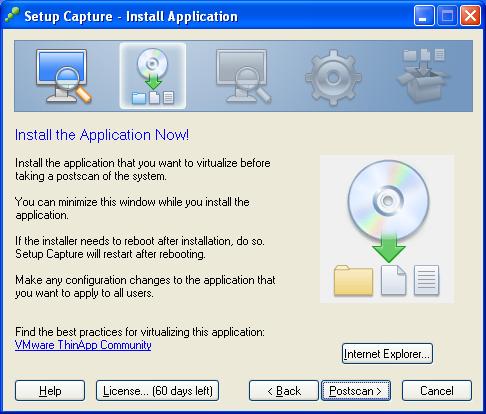This screenshot has height=414, width=486.
Task: Click the yellow folder icon in illustration
Action: (353, 280)
